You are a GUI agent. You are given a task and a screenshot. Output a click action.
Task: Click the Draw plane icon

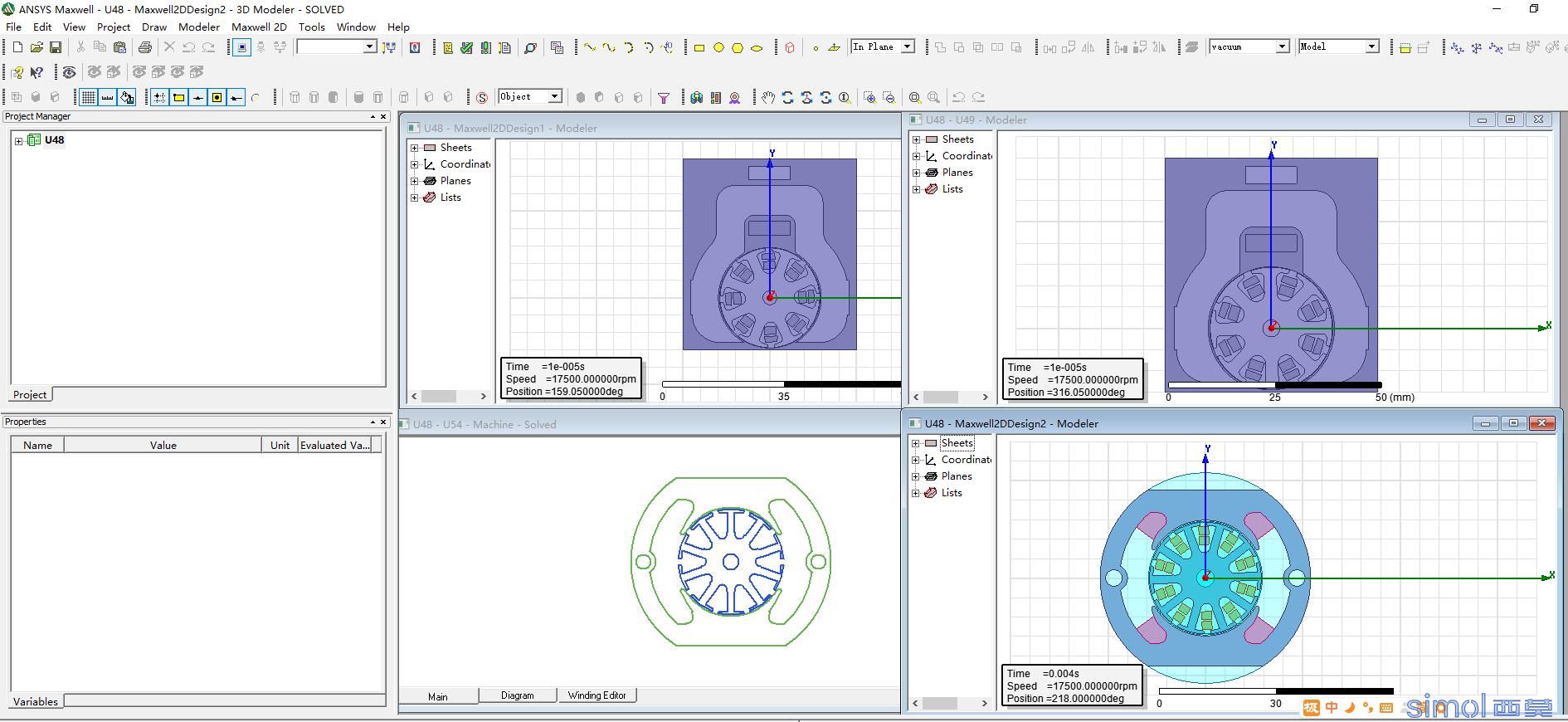click(x=835, y=47)
